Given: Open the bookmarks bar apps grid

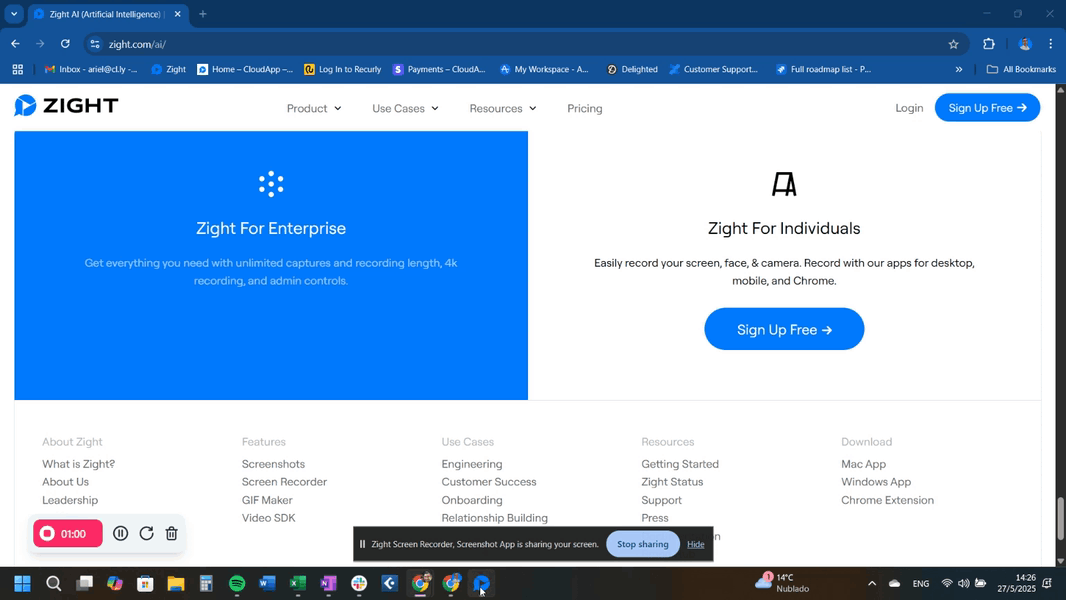Looking at the screenshot, I should coord(18,69).
